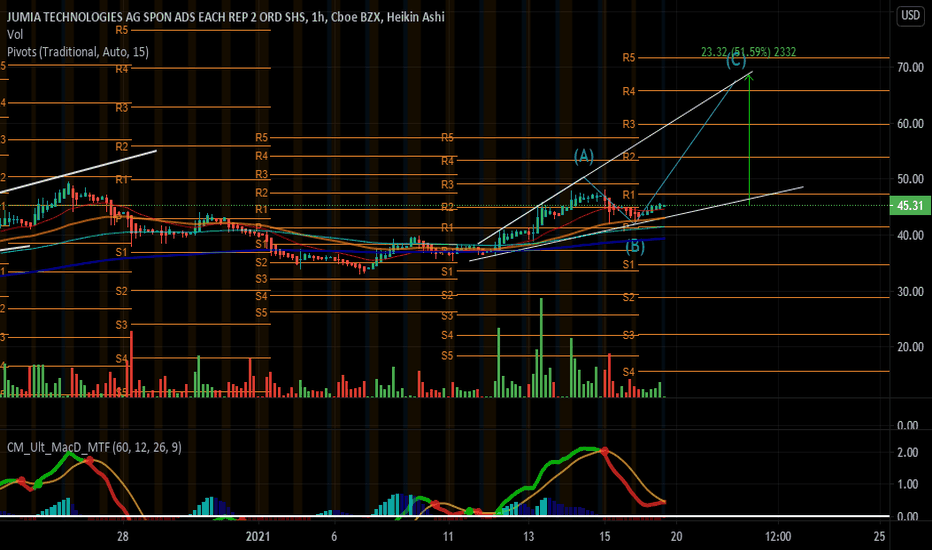Click the 15 date label on time axis

coord(604,536)
